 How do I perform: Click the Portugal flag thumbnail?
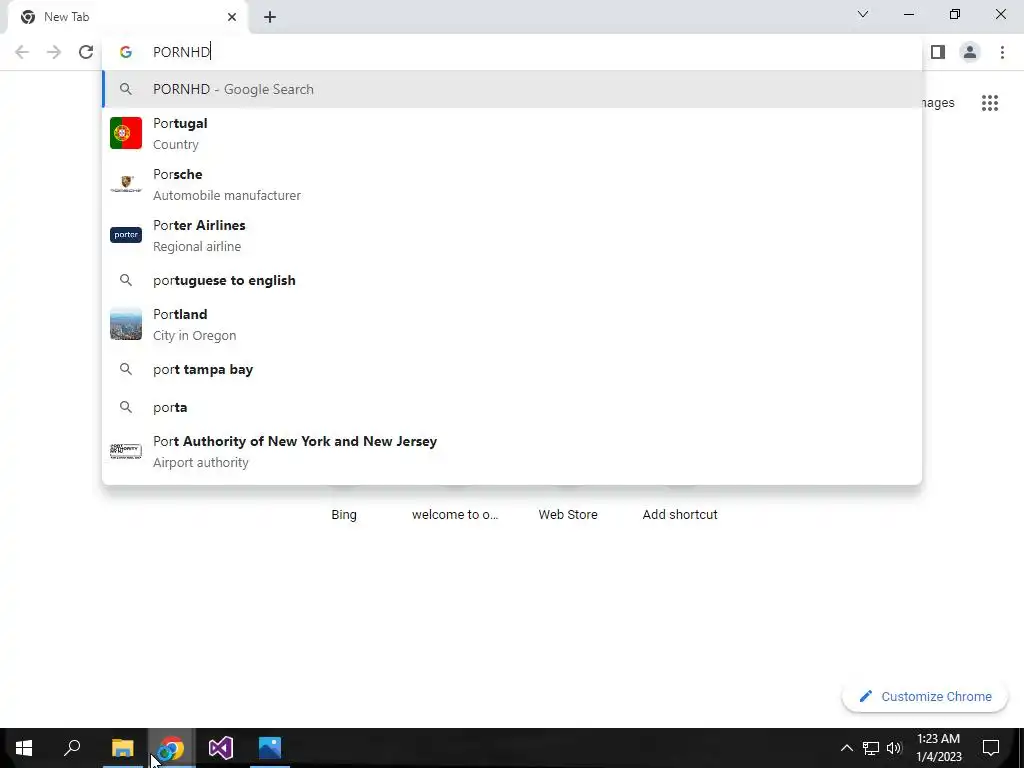click(x=126, y=133)
